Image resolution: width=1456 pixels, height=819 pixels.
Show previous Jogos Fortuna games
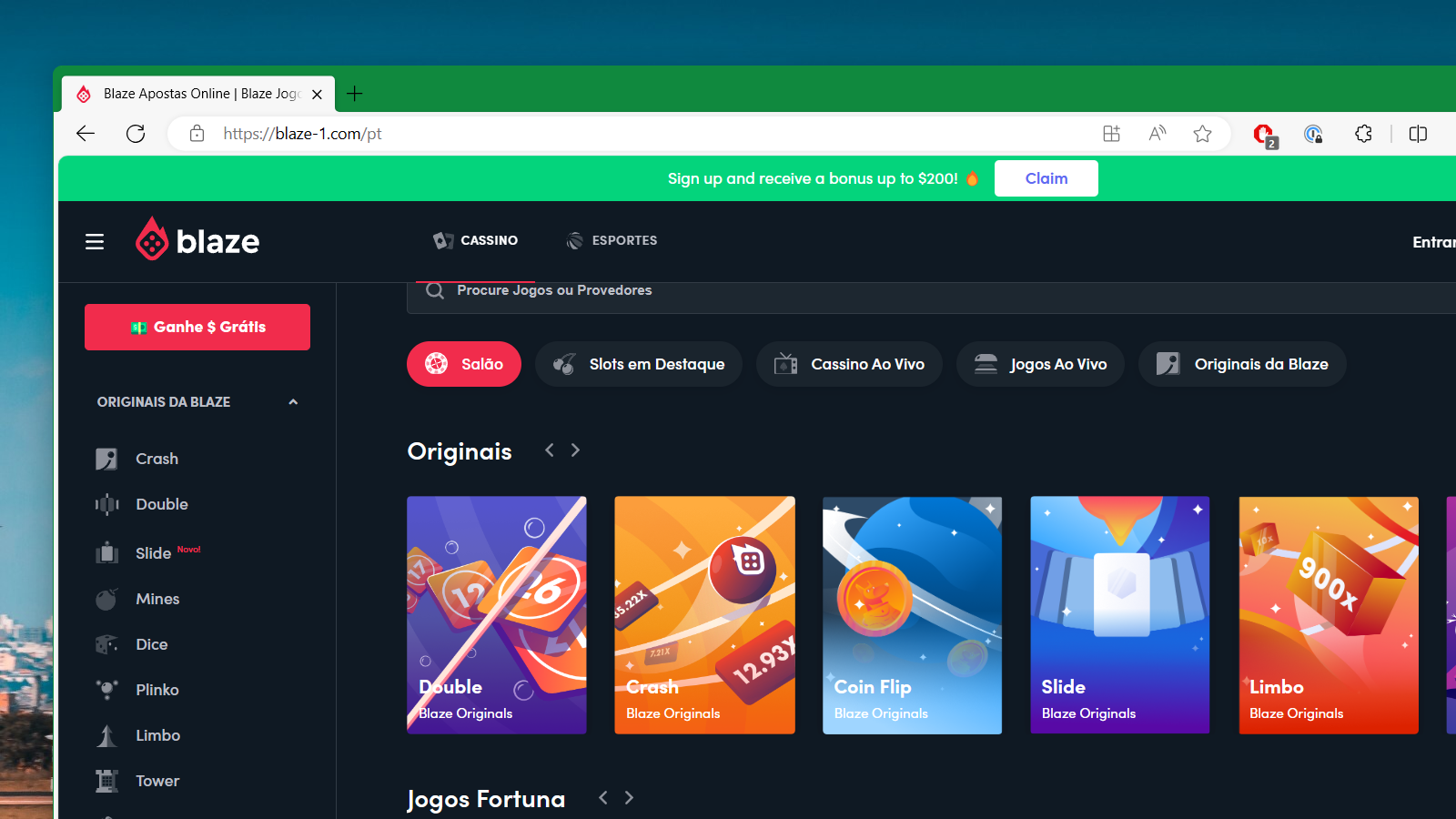602,797
